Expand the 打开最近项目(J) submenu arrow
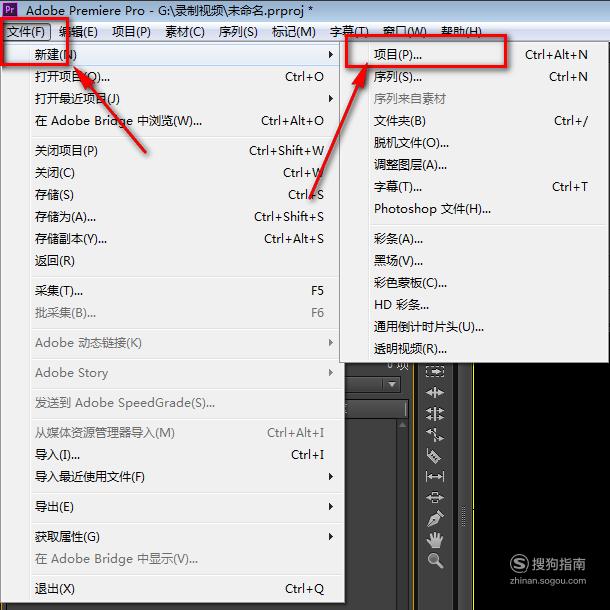 pyautogui.click(x=331, y=98)
